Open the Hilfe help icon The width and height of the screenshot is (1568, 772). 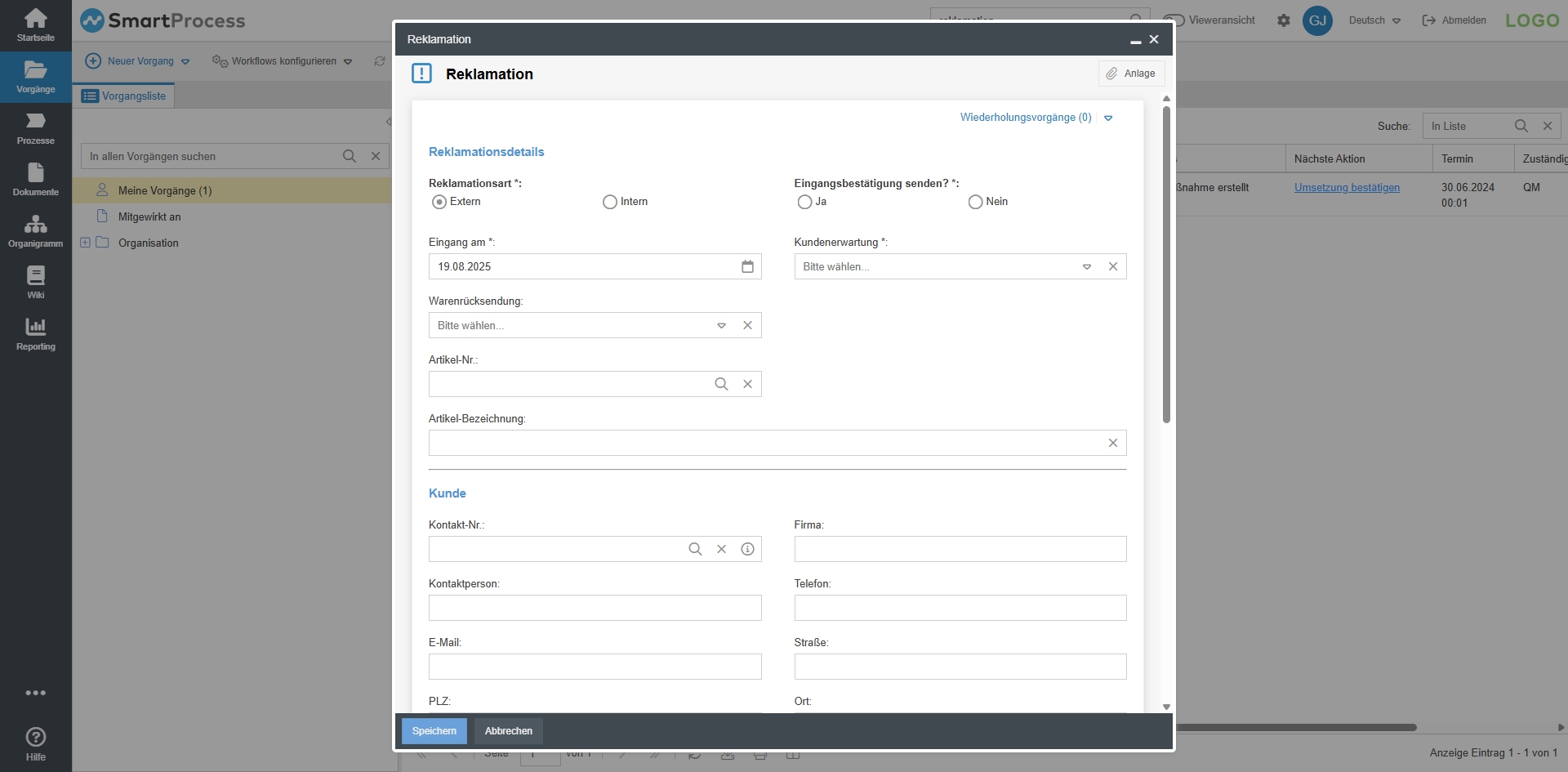tap(36, 743)
